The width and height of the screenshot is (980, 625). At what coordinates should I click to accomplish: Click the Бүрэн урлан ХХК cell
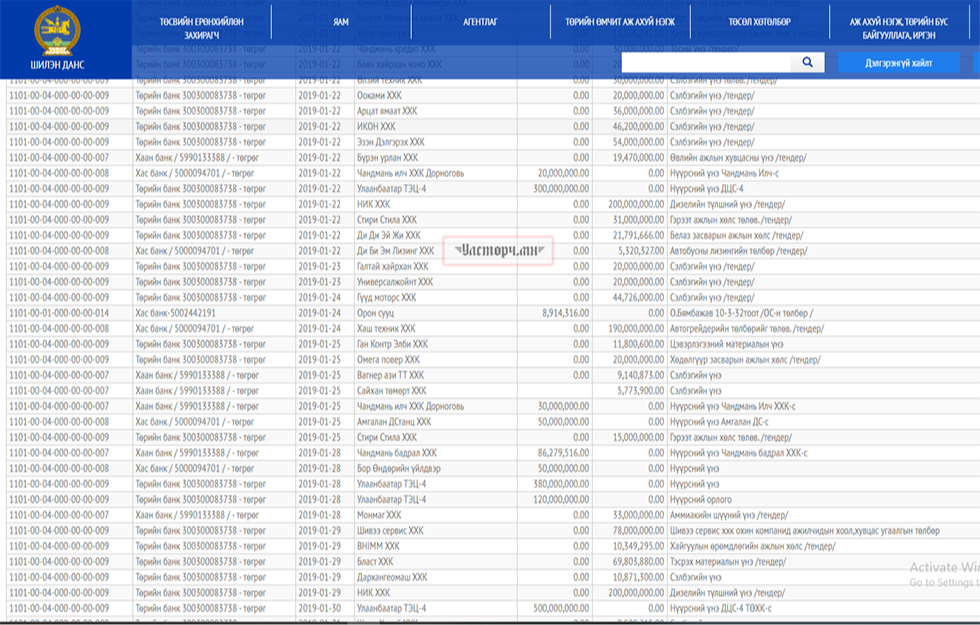coord(388,158)
